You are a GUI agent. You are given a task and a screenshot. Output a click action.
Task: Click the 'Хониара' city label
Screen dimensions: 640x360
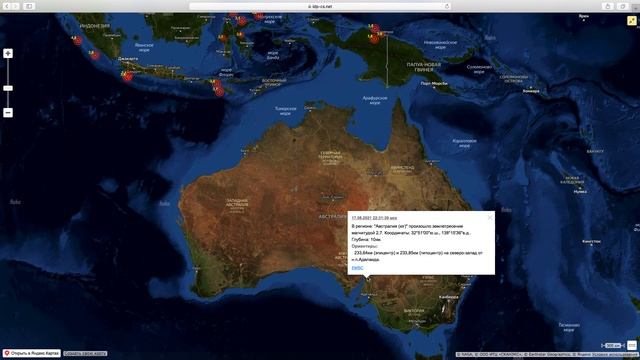pyautogui.click(x=531, y=91)
